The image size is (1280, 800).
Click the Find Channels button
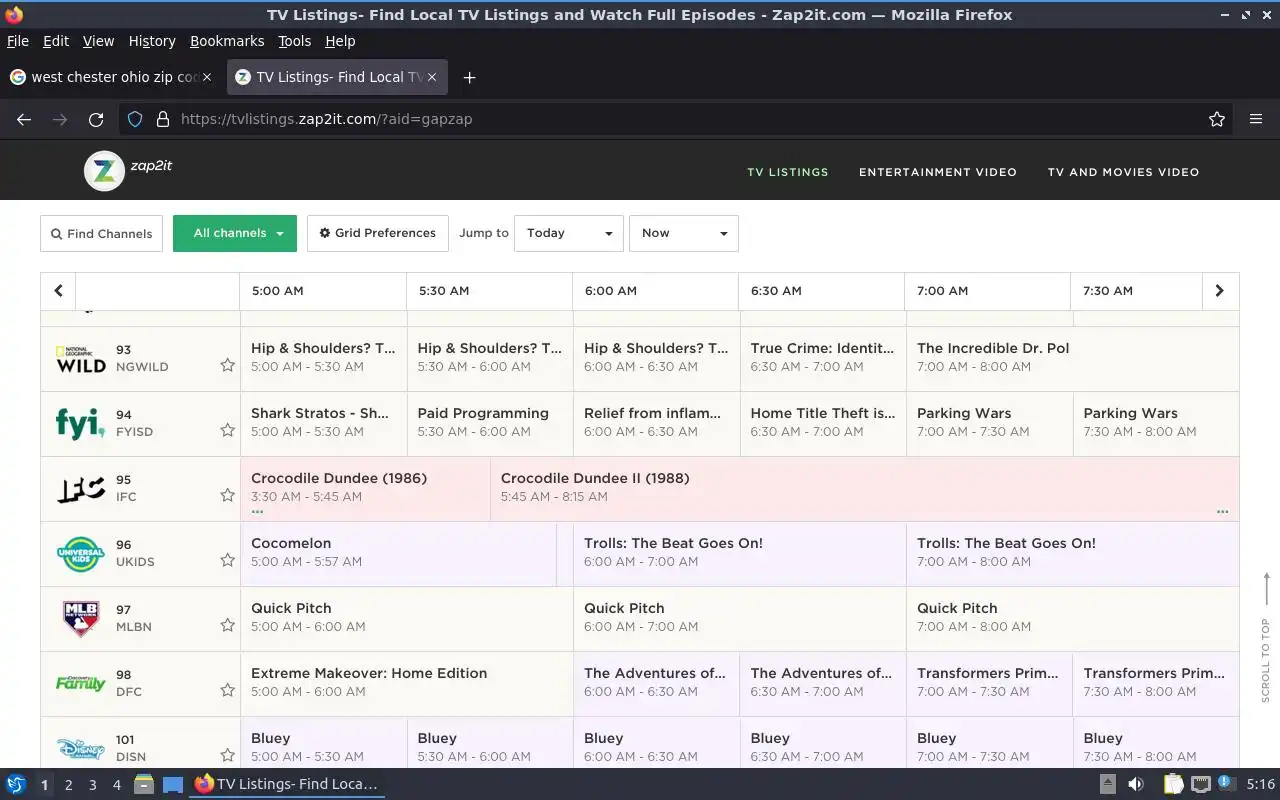pos(101,233)
